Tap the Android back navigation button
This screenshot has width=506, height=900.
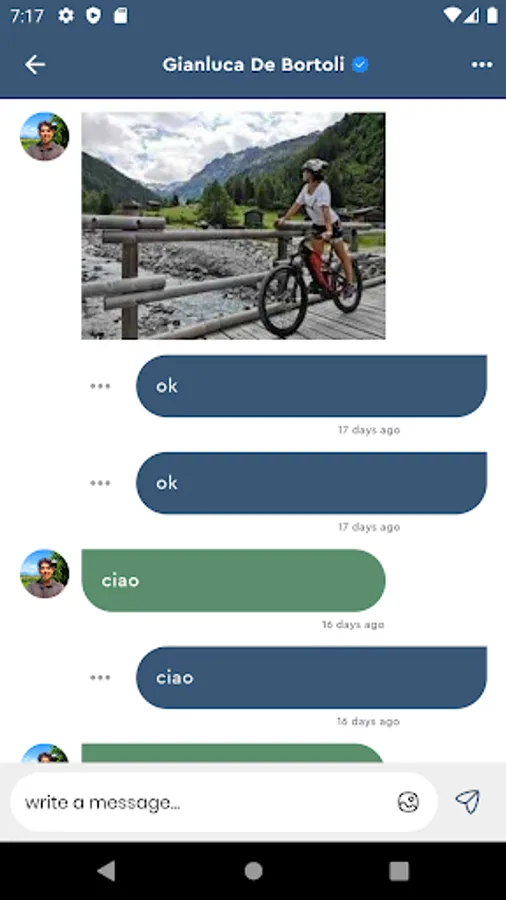[x=106, y=871]
